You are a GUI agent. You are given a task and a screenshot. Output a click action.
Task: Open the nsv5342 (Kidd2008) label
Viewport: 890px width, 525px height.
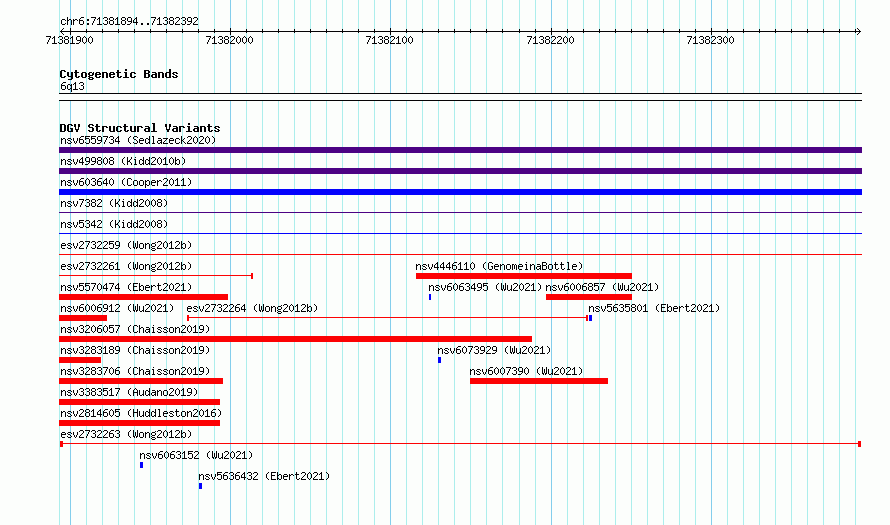pos(114,224)
